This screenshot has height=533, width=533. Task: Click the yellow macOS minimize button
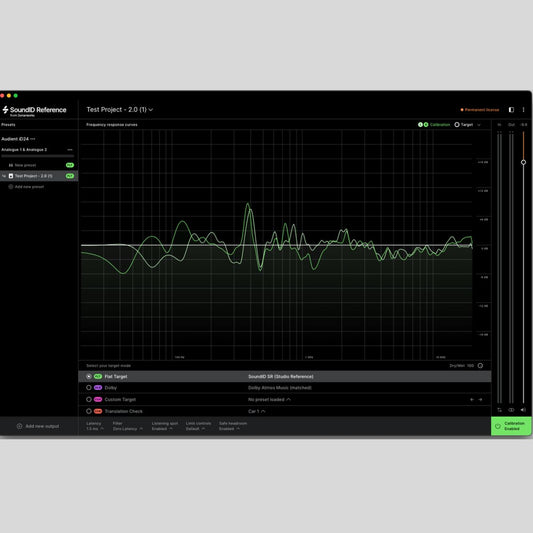pos(9,96)
